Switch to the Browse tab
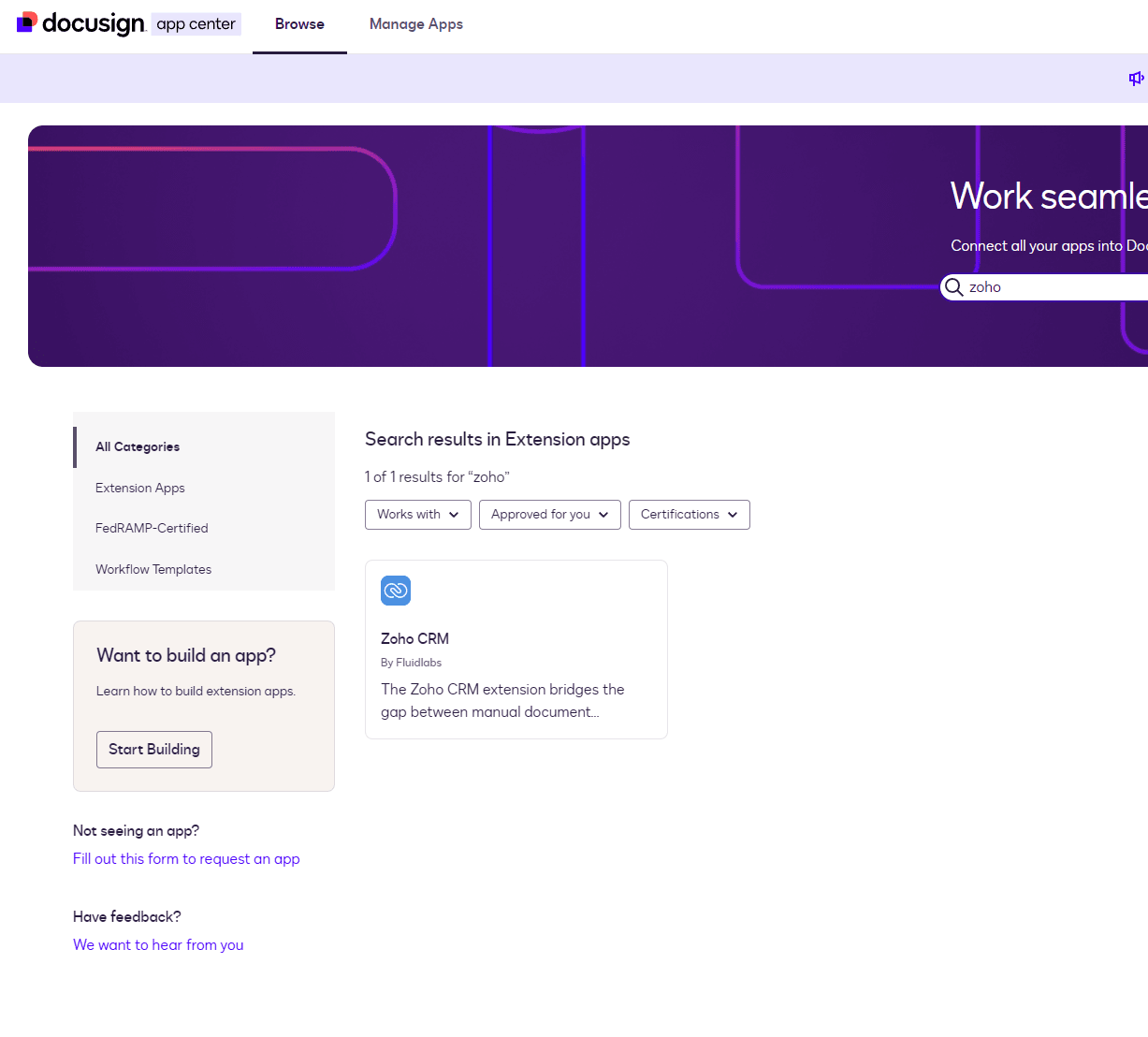The image size is (1148, 1037). [299, 24]
